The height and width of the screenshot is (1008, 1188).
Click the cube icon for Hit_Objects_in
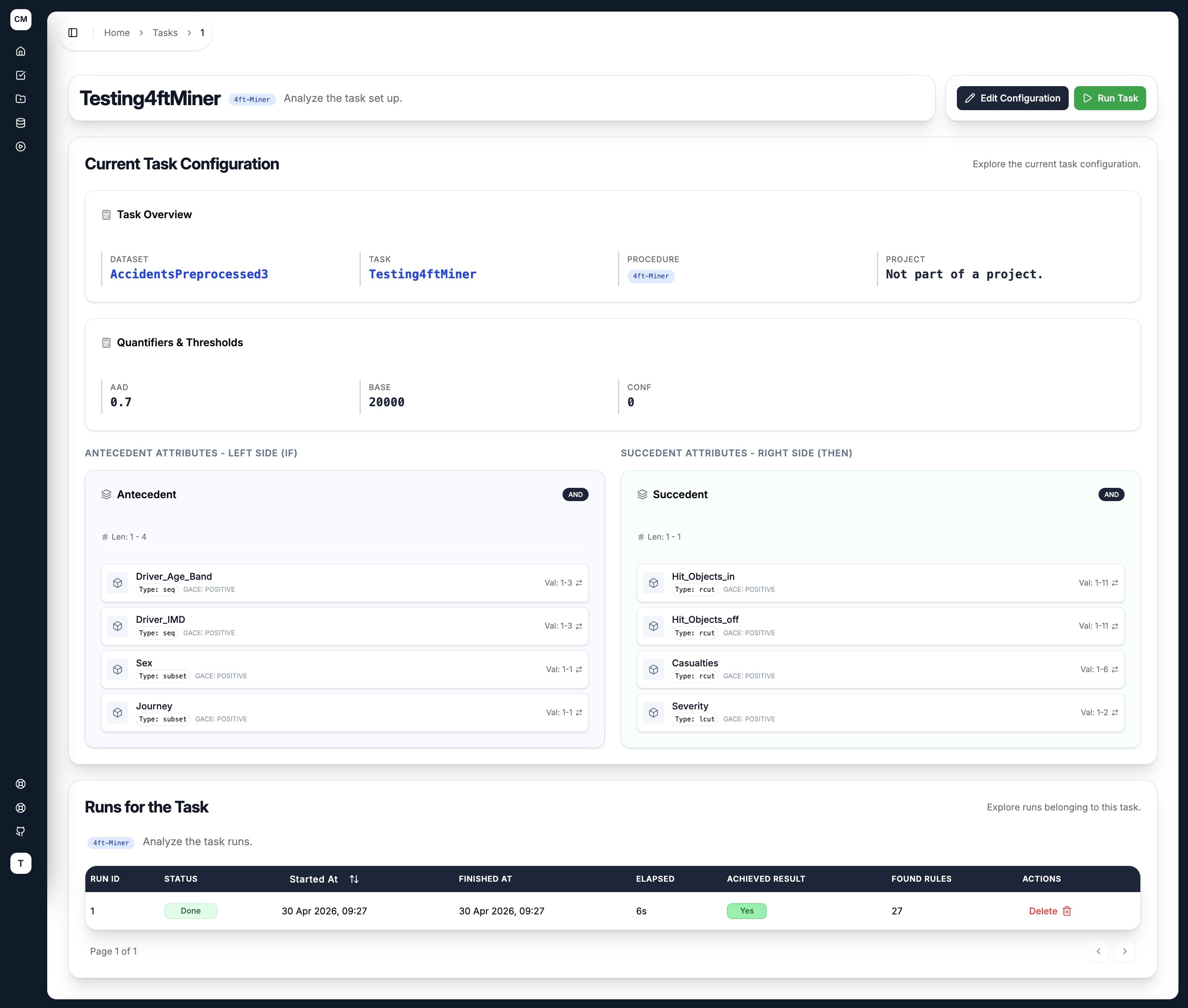654,583
